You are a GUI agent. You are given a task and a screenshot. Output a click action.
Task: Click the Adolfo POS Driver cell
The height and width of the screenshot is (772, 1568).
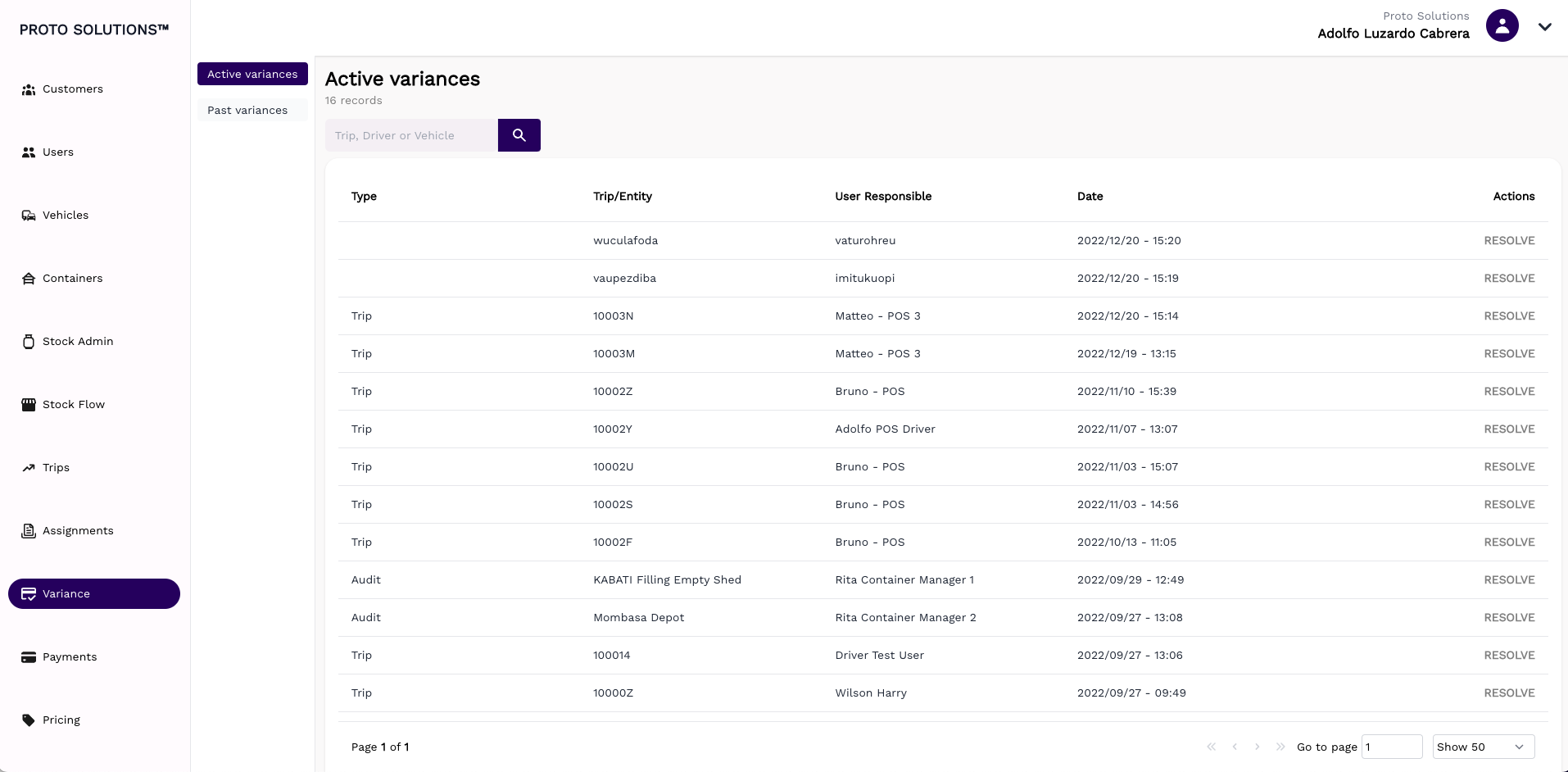(885, 429)
